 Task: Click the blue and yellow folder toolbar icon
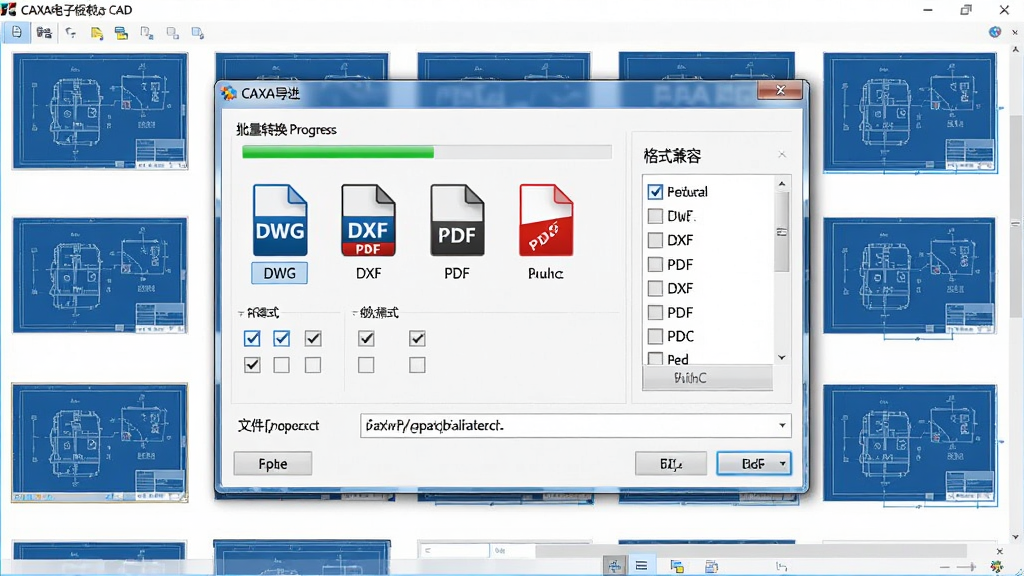121,33
